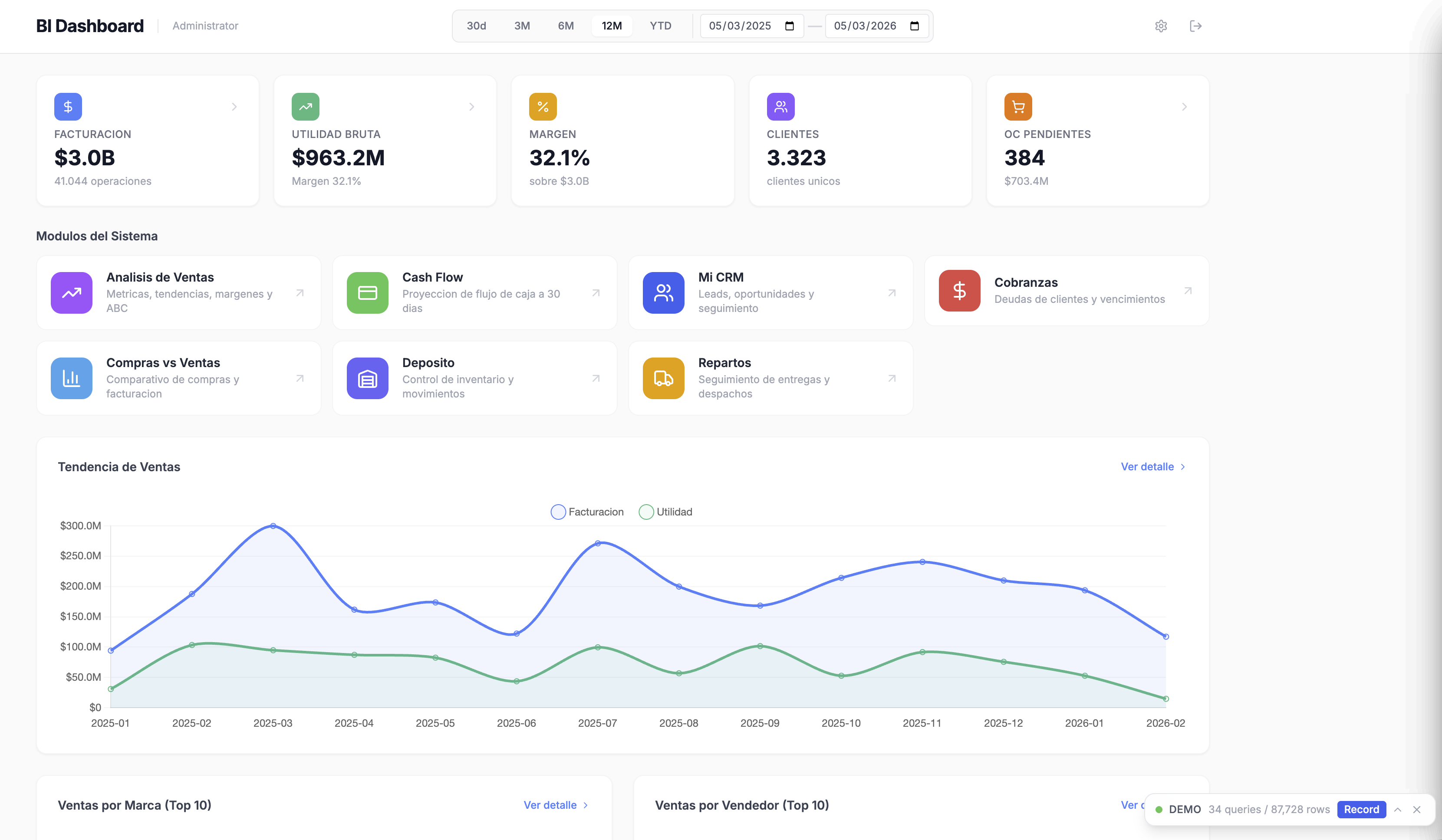Open the settings gear icon
The width and height of the screenshot is (1442, 840).
tap(1160, 26)
